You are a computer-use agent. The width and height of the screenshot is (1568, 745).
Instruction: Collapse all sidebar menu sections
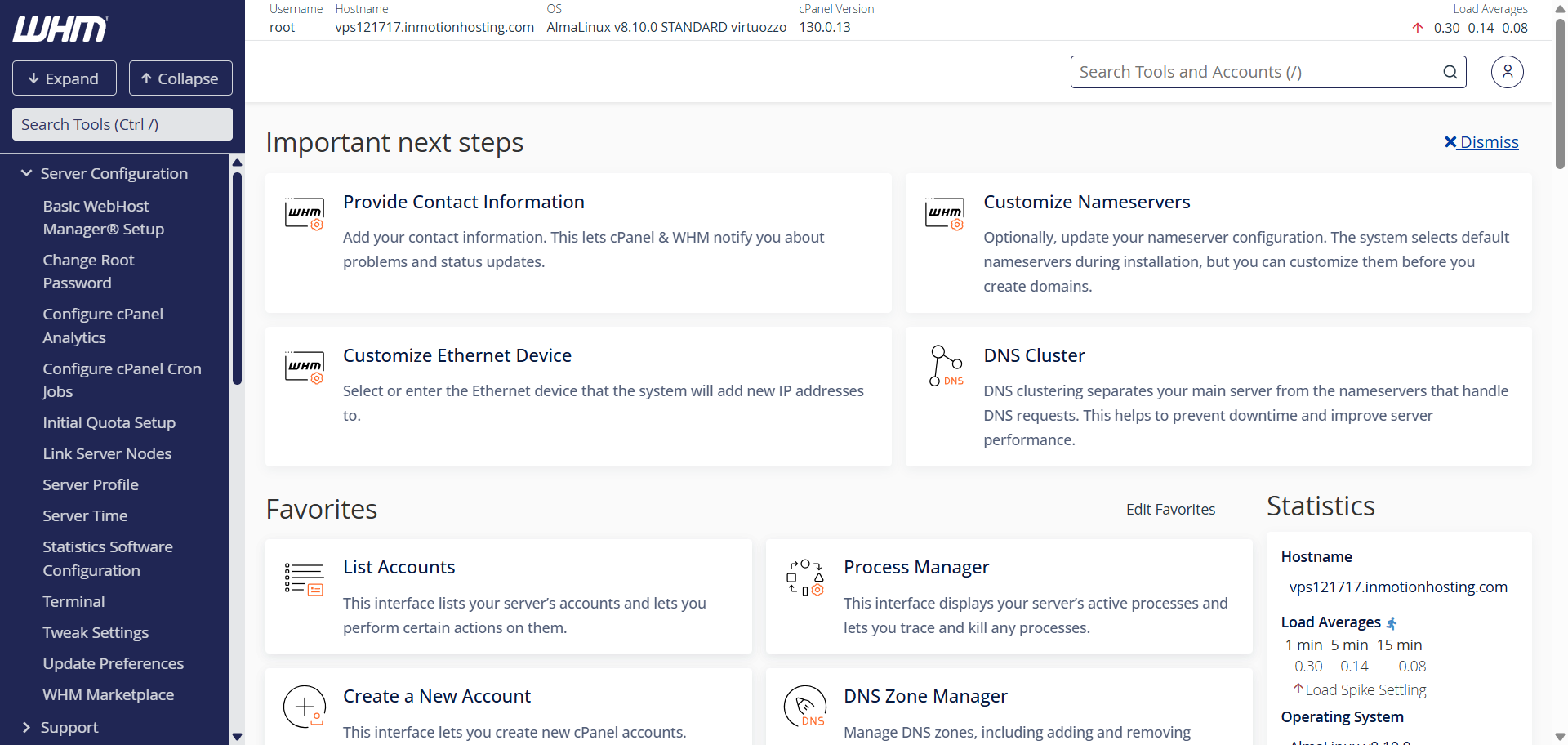click(180, 78)
